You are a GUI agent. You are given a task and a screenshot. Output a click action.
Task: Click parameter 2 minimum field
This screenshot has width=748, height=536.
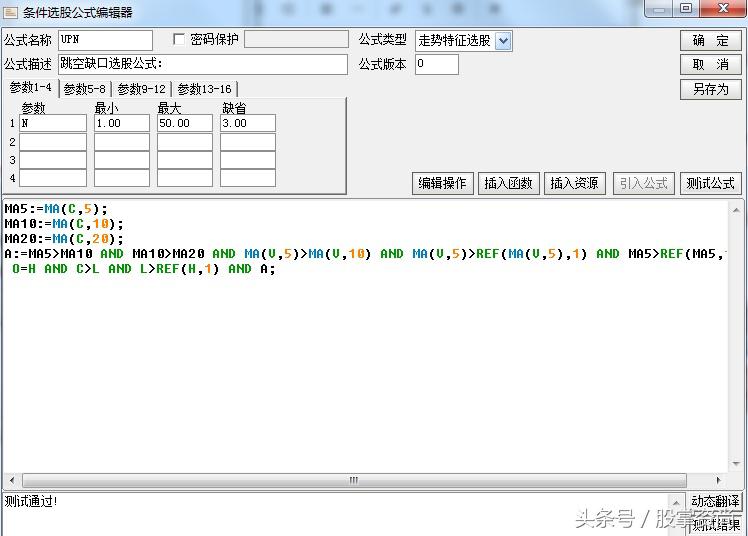122,142
